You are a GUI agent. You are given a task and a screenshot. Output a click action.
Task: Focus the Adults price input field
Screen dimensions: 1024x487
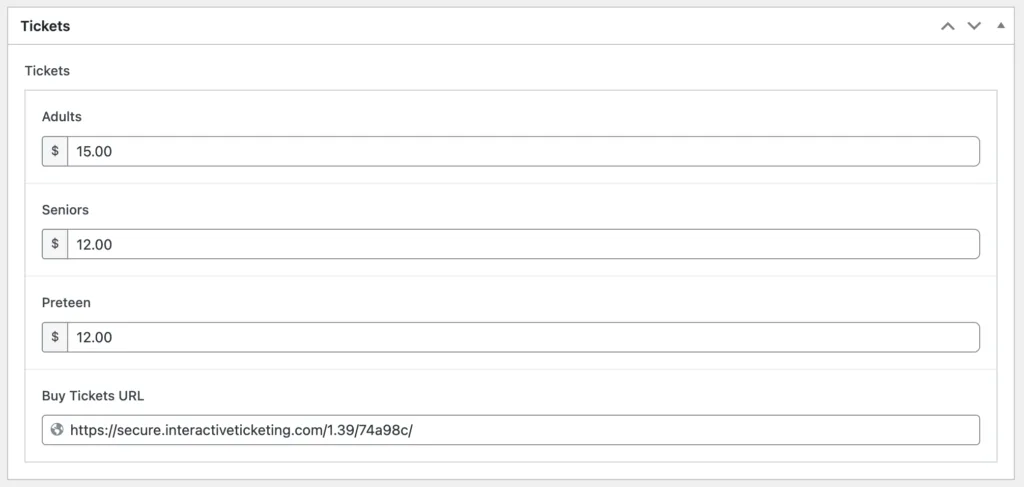click(522, 151)
